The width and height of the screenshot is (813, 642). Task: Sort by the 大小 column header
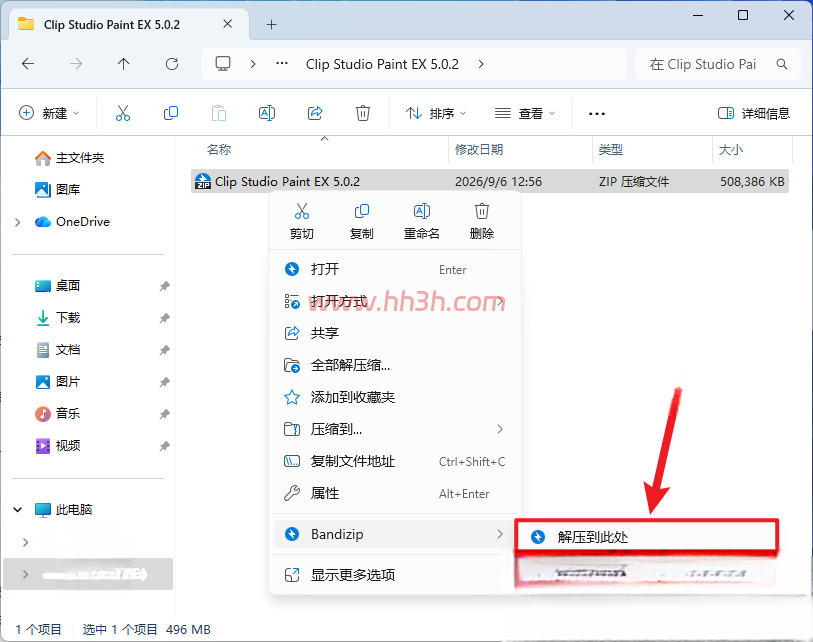click(731, 150)
